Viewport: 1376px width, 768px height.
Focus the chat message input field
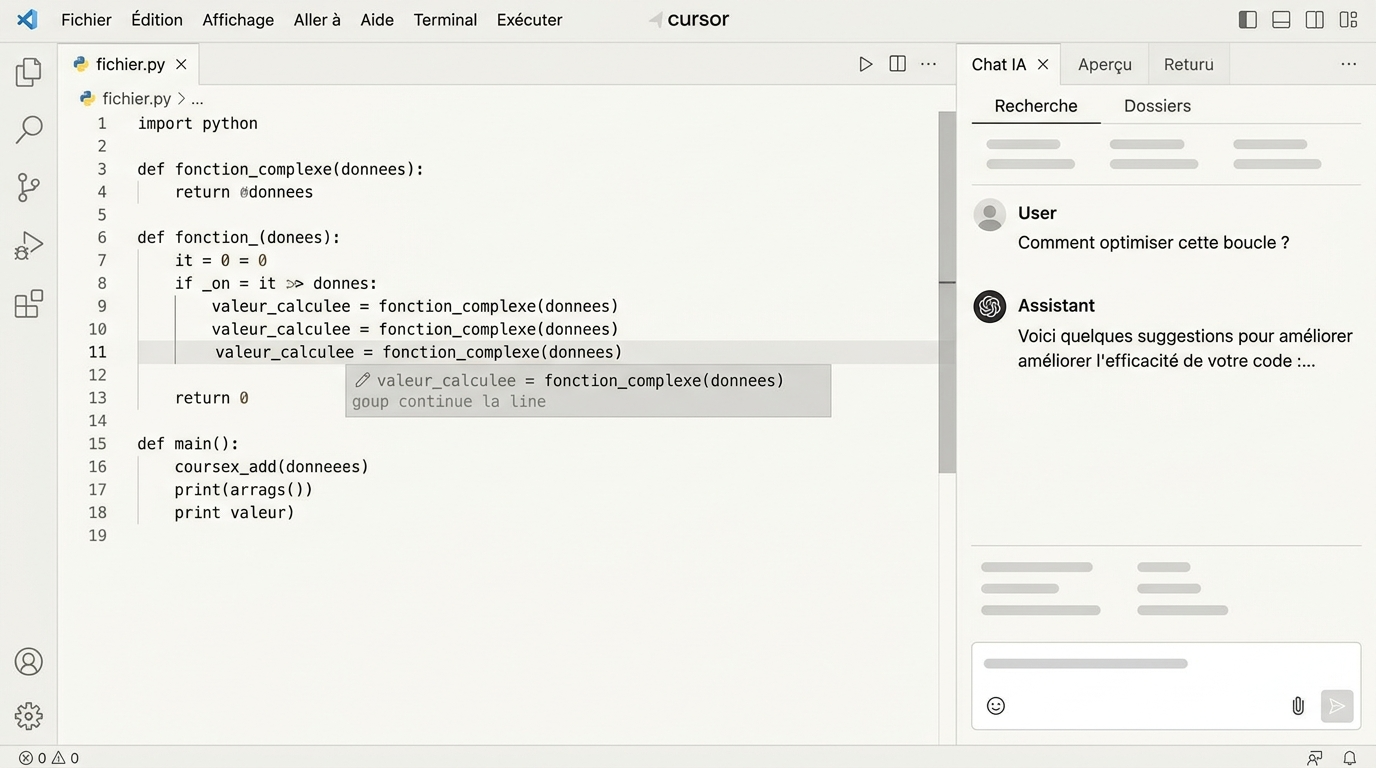1166,686
